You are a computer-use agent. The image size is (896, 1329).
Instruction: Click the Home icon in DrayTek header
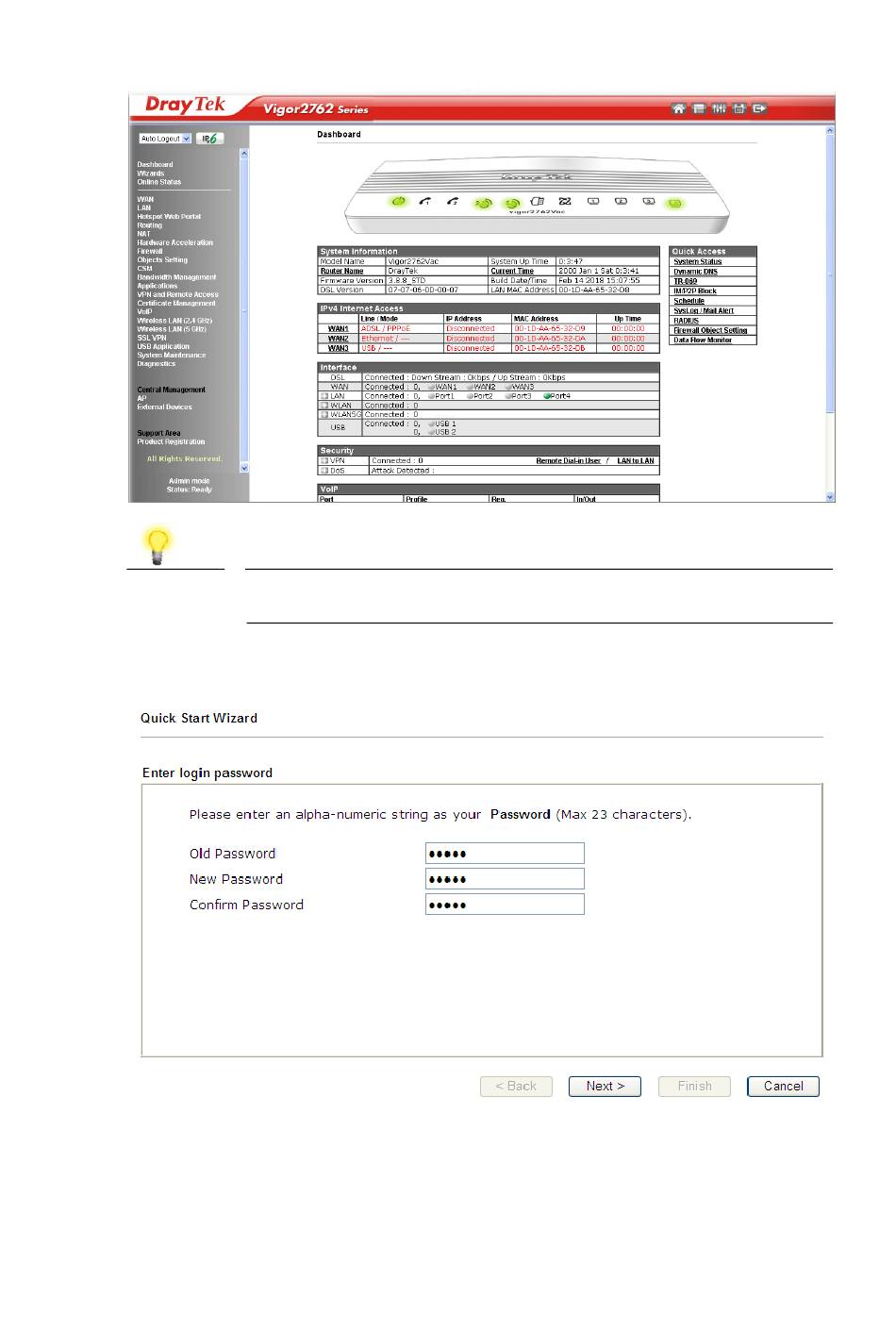tap(678, 108)
